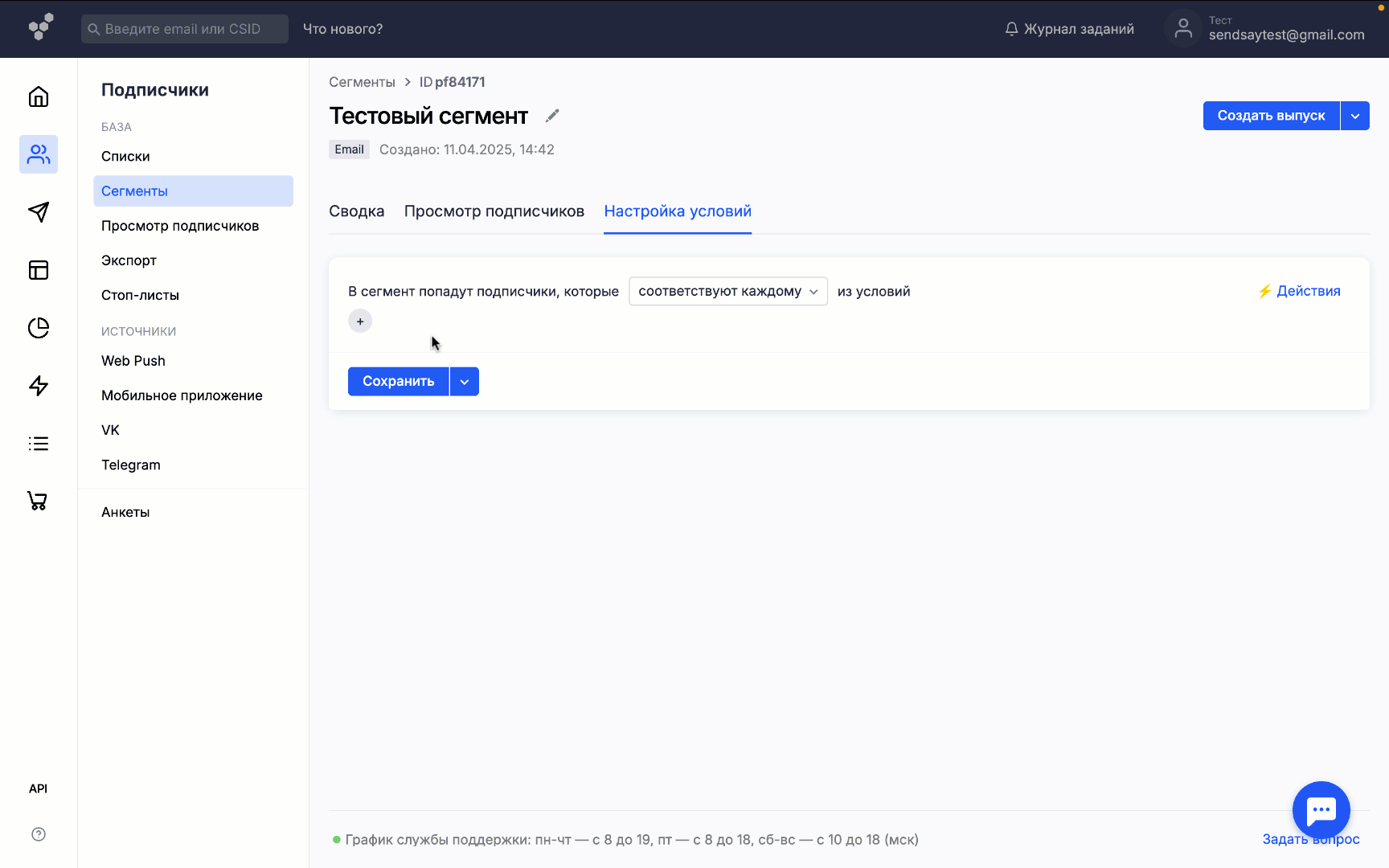The height and width of the screenshot is (868, 1389).
Task: Open the Действия actions link
Action: click(x=1299, y=291)
